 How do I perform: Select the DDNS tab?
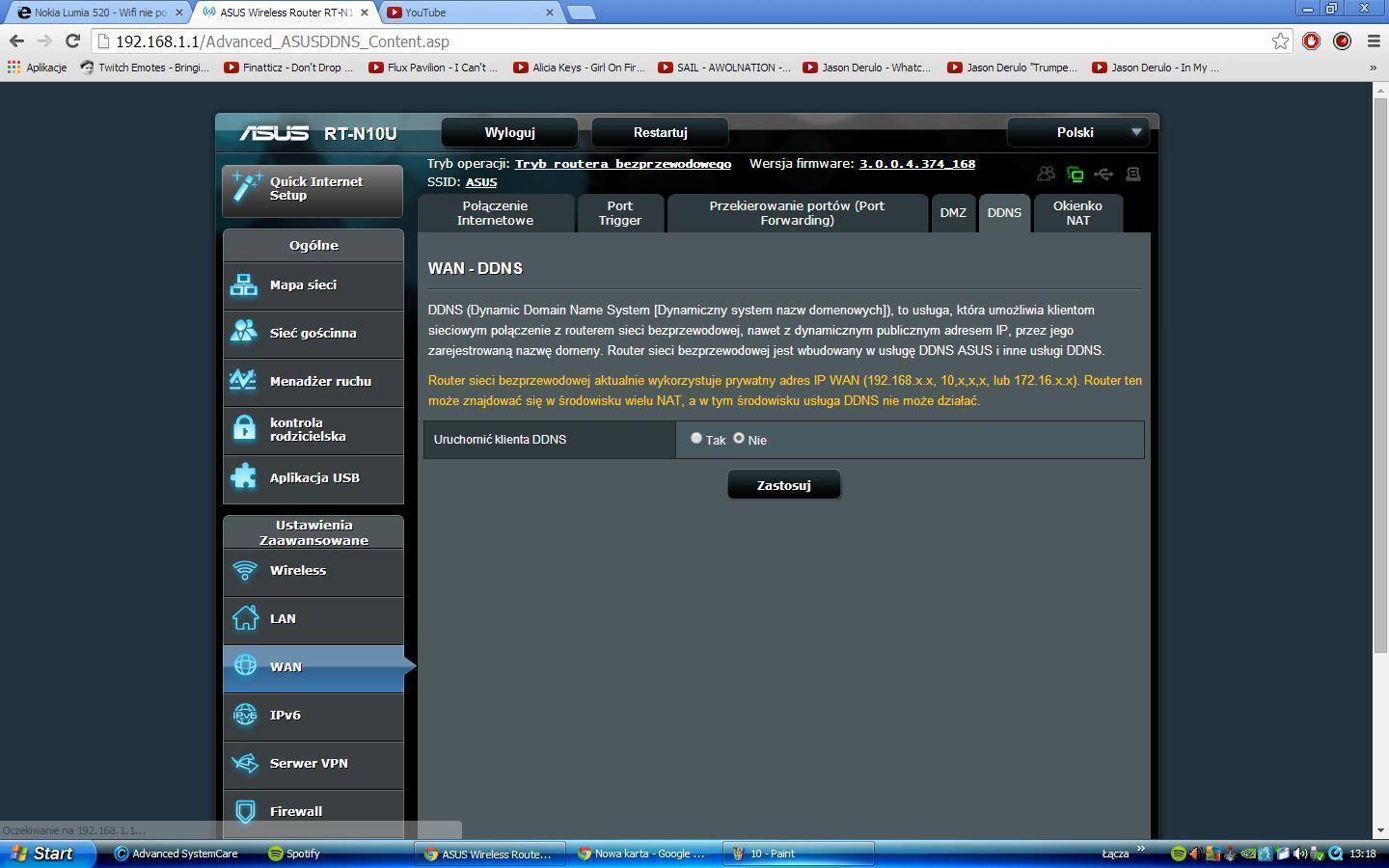tap(1004, 213)
